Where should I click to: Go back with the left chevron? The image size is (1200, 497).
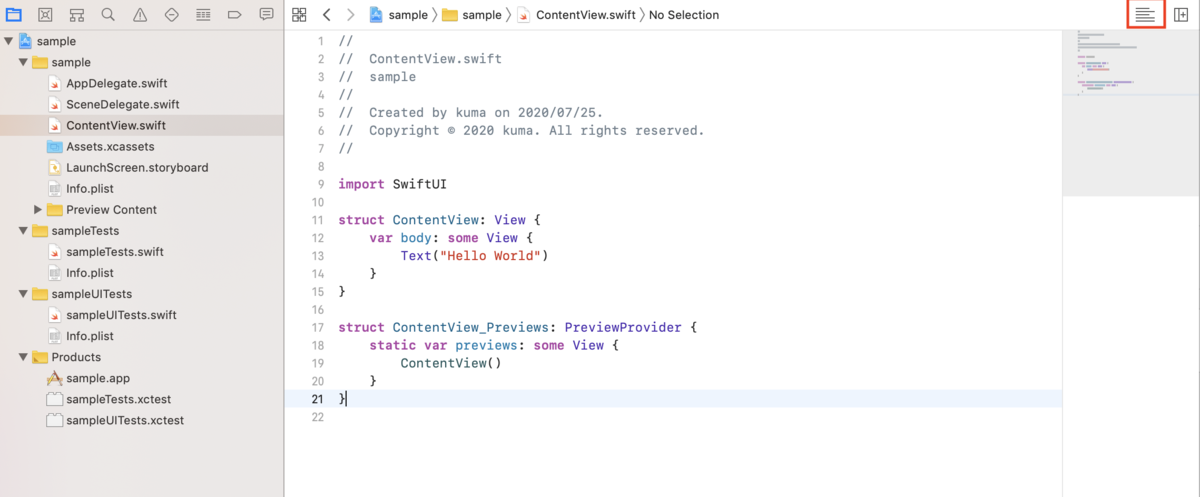click(326, 15)
